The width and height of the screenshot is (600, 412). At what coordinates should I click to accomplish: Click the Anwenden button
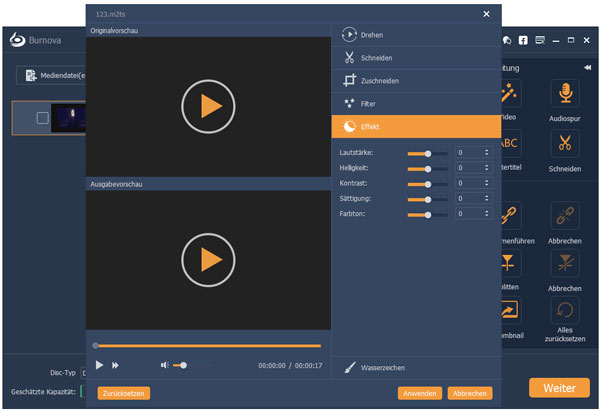[x=419, y=393]
